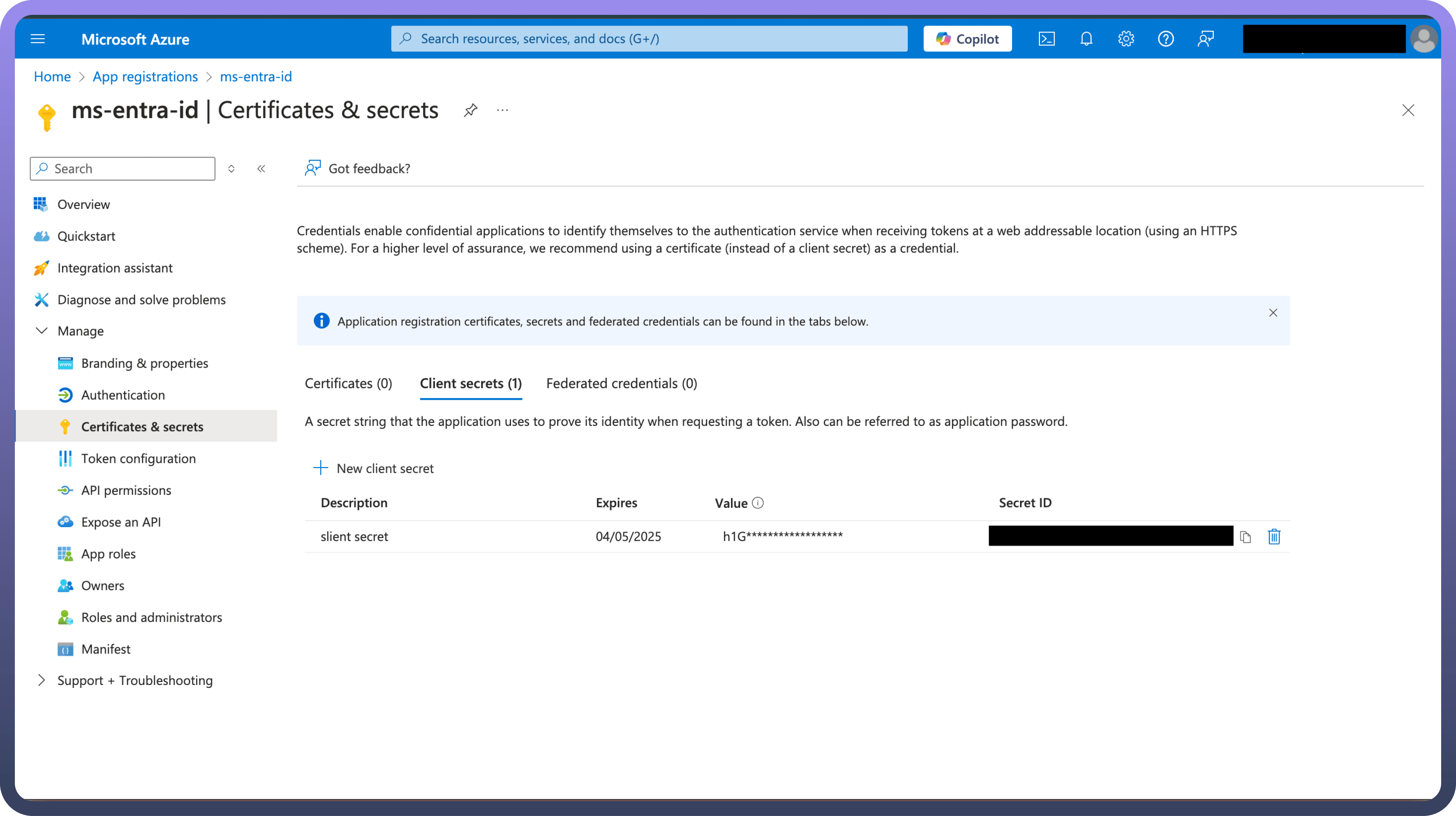Click the Value column info icon
The width and height of the screenshot is (1456, 816).
[758, 502]
